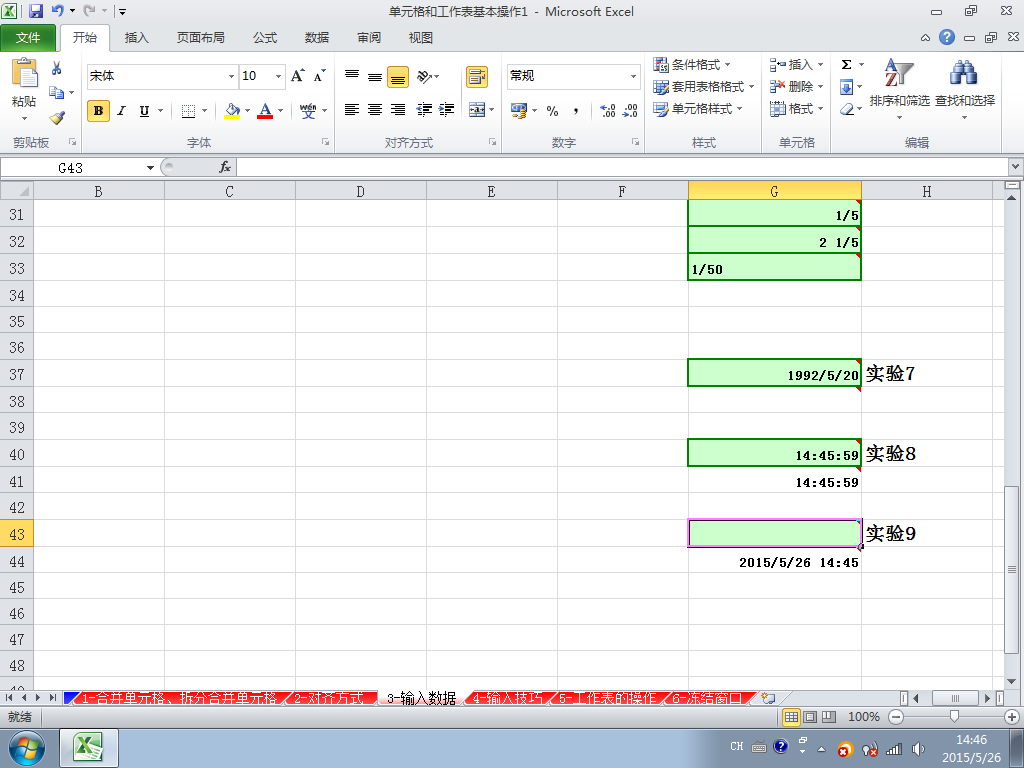The height and width of the screenshot is (768, 1024).
Task: Open the 宋体 font name dropdown
Action: [x=231, y=76]
